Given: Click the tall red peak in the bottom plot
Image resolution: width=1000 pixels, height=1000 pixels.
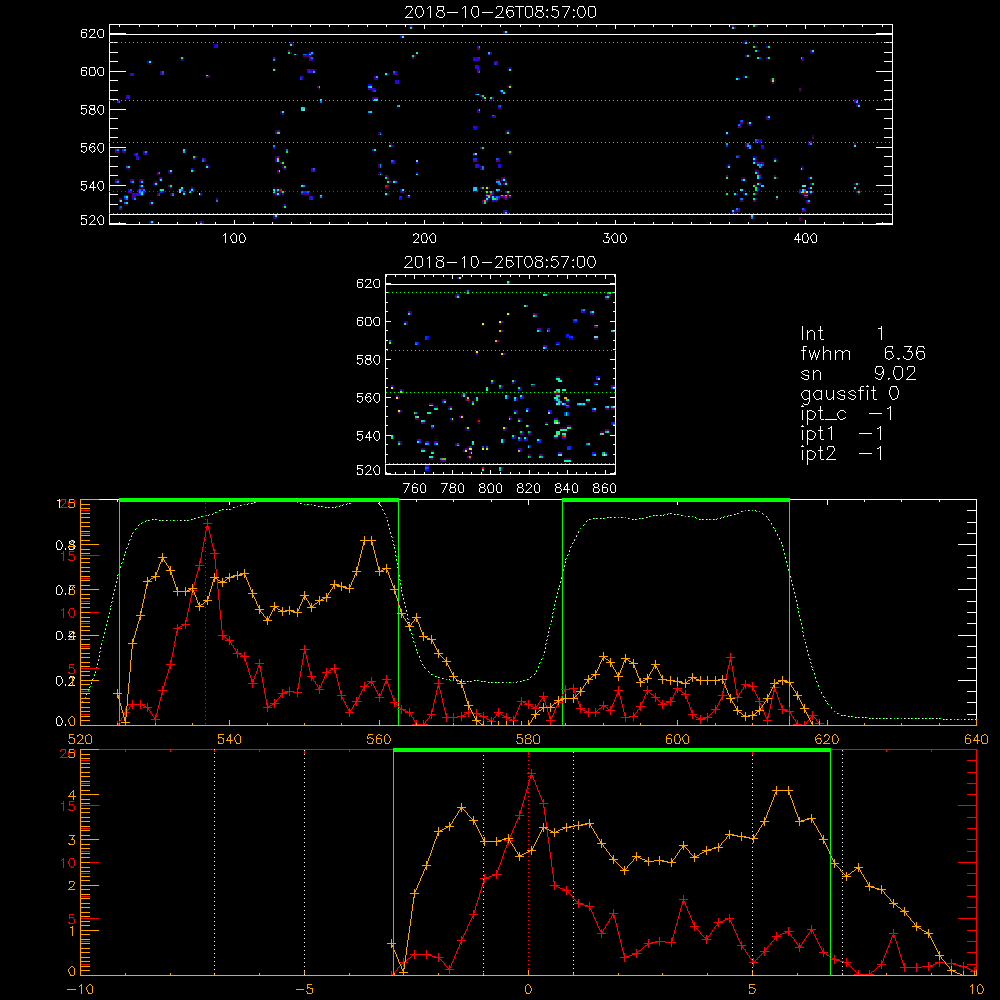Looking at the screenshot, I should tap(531, 774).
